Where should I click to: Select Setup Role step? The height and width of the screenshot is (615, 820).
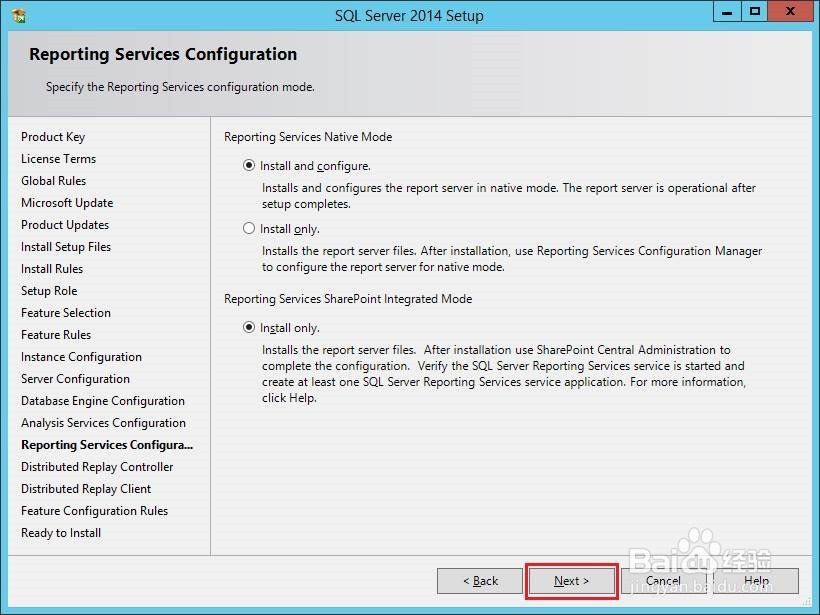tap(49, 291)
